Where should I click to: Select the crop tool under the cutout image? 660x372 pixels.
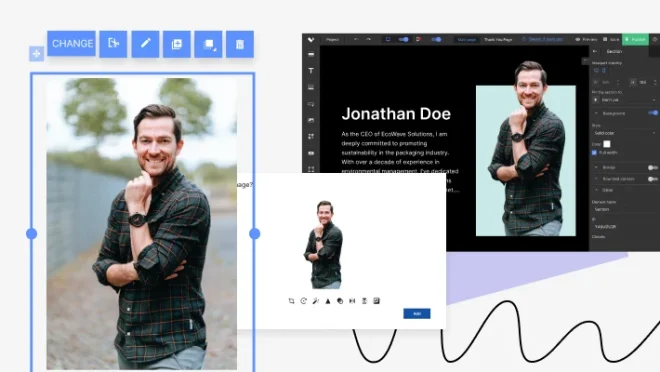click(291, 301)
